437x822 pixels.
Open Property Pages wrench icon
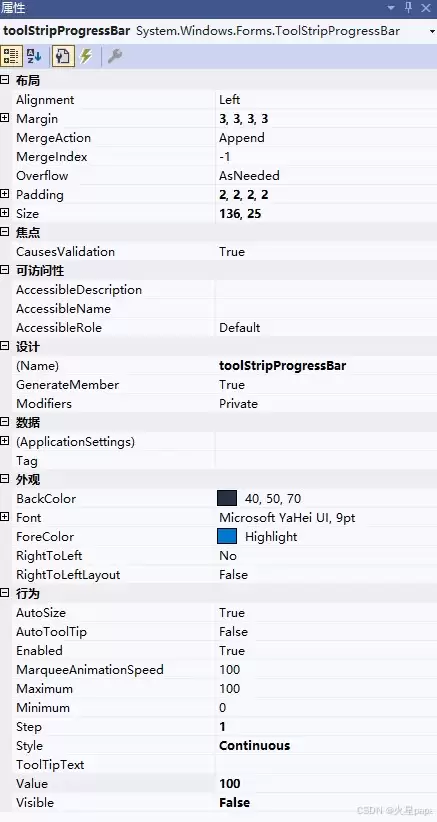coord(115,56)
